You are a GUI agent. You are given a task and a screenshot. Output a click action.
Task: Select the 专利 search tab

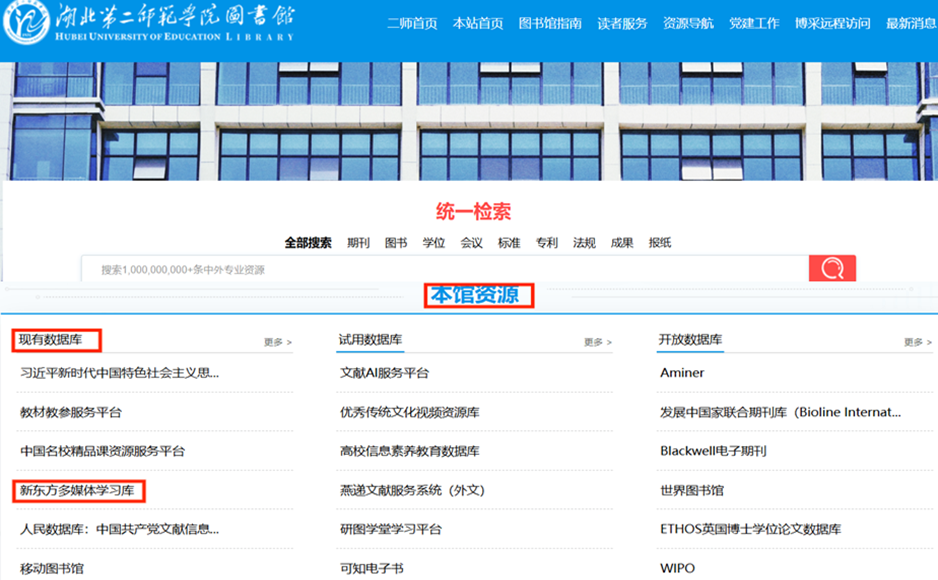coord(546,241)
